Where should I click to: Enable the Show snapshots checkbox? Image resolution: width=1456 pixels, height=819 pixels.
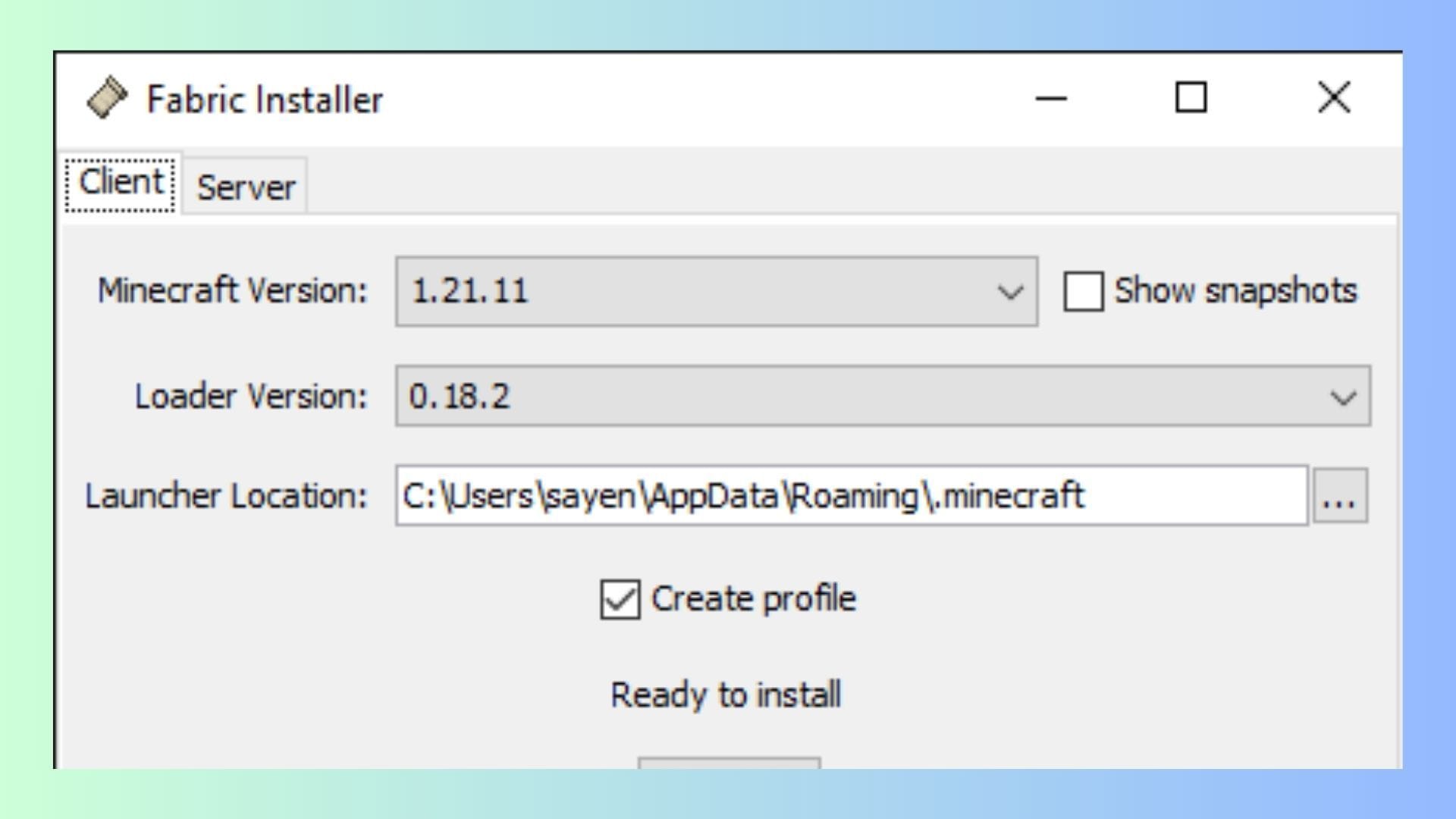click(1083, 290)
